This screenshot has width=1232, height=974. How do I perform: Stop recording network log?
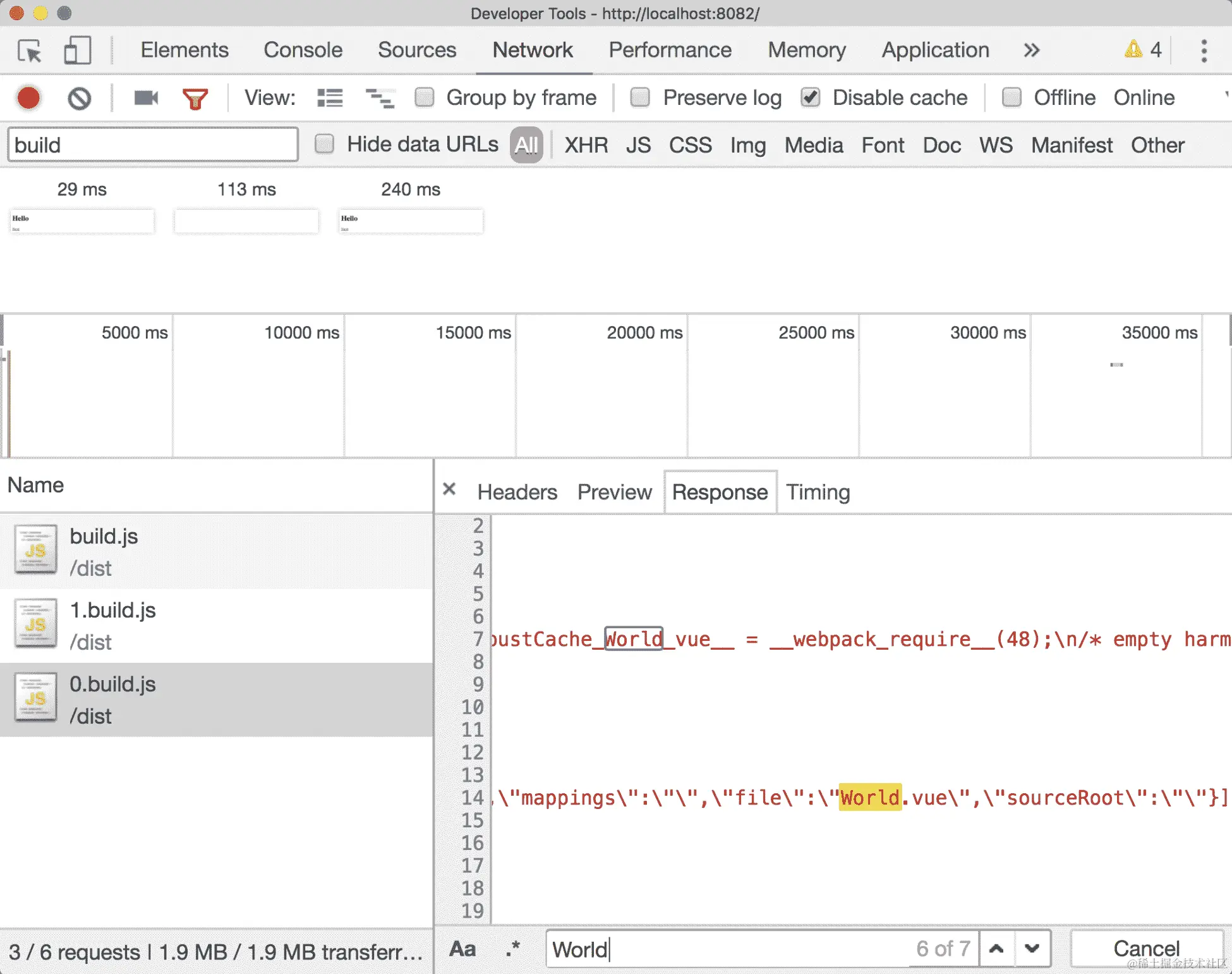(x=28, y=98)
